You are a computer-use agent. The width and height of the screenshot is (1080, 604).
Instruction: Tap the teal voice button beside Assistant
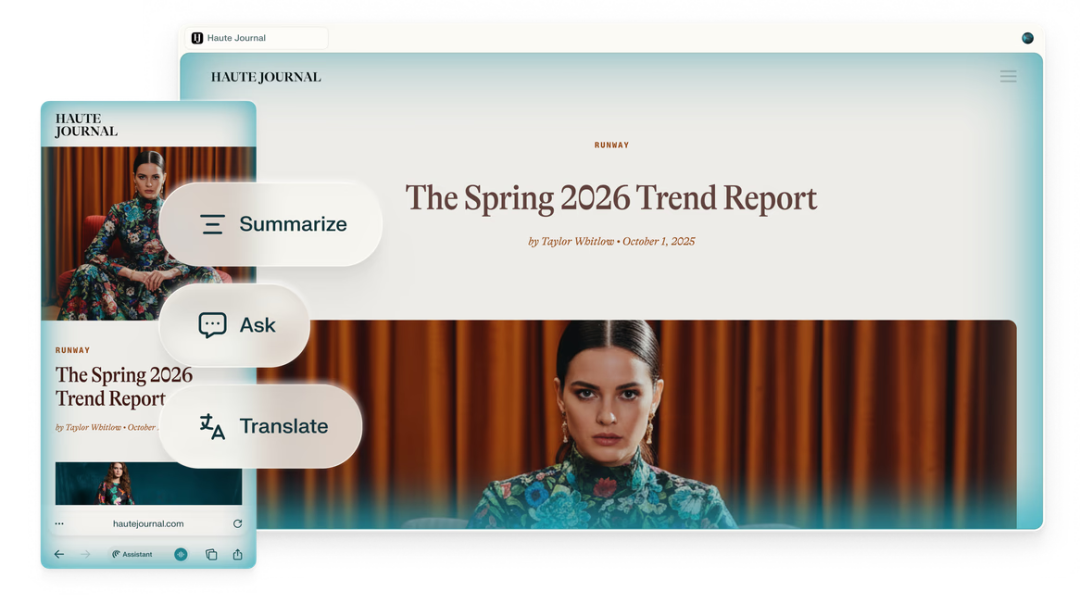181,554
